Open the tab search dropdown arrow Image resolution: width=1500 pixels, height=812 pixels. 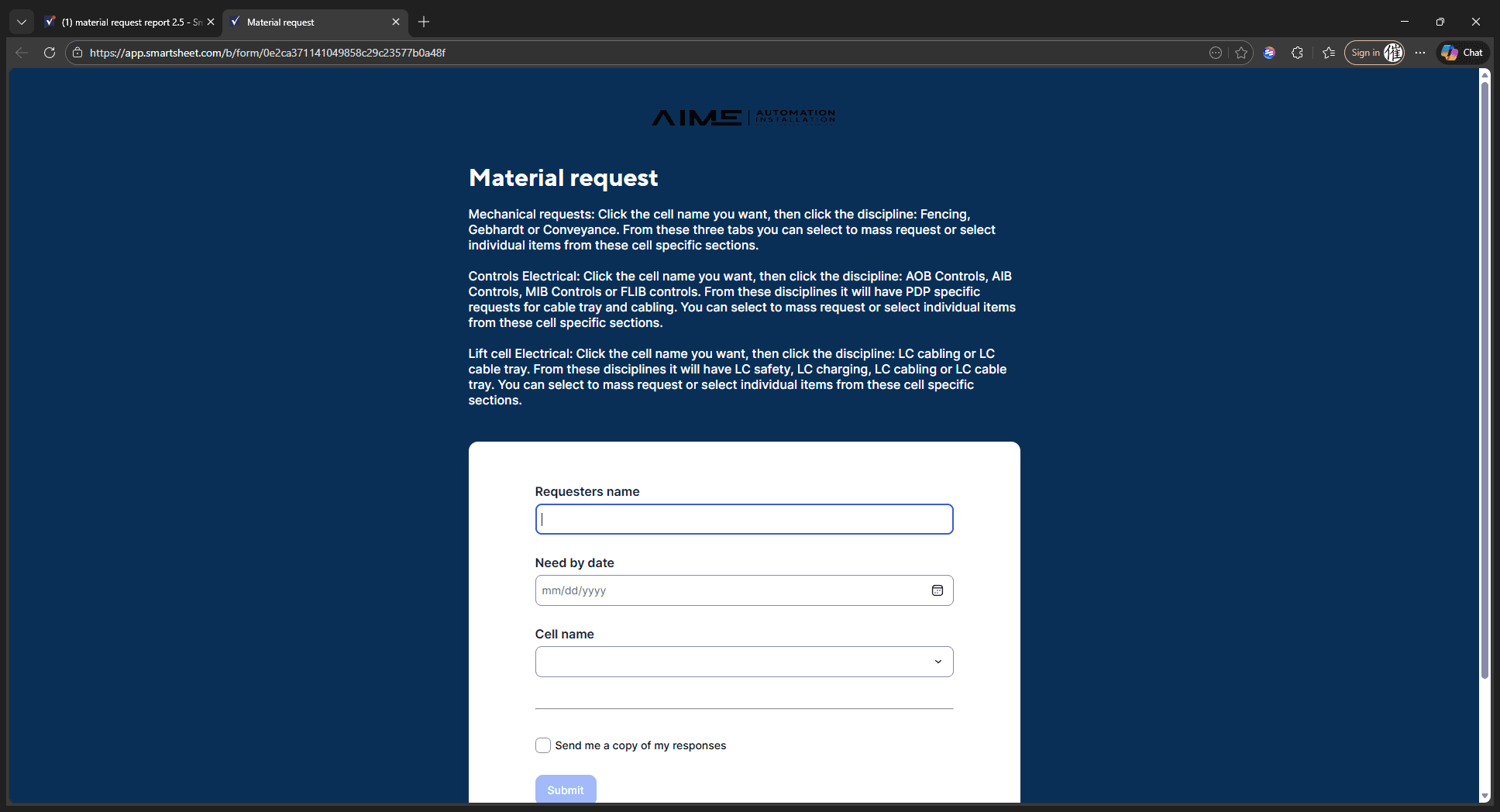point(22,22)
